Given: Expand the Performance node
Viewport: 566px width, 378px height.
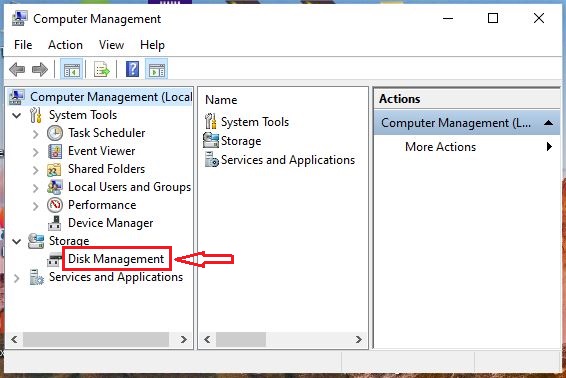Looking at the screenshot, I should pos(35,207).
